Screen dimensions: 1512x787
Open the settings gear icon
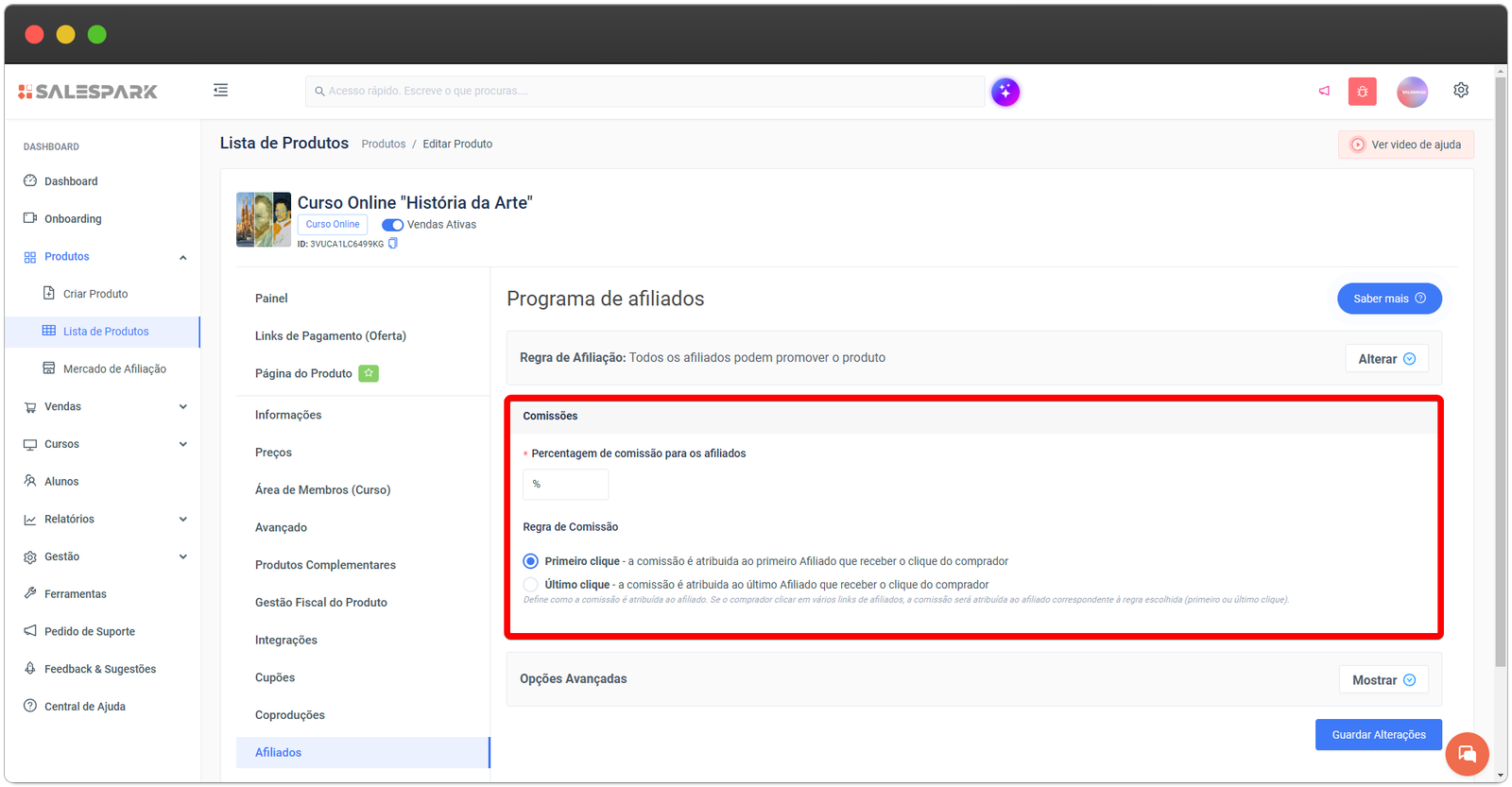coord(1460,91)
